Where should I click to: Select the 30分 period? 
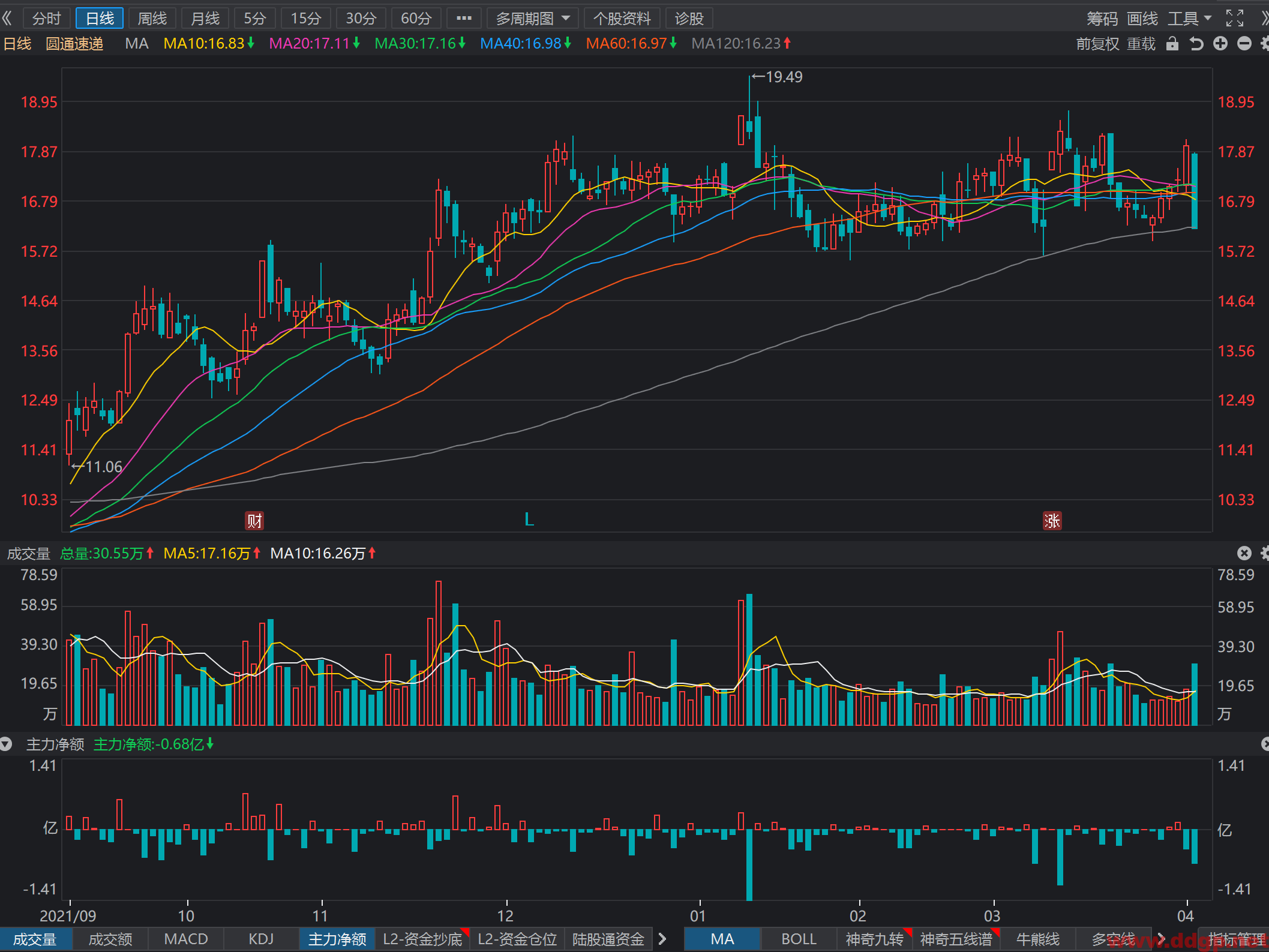tap(361, 19)
